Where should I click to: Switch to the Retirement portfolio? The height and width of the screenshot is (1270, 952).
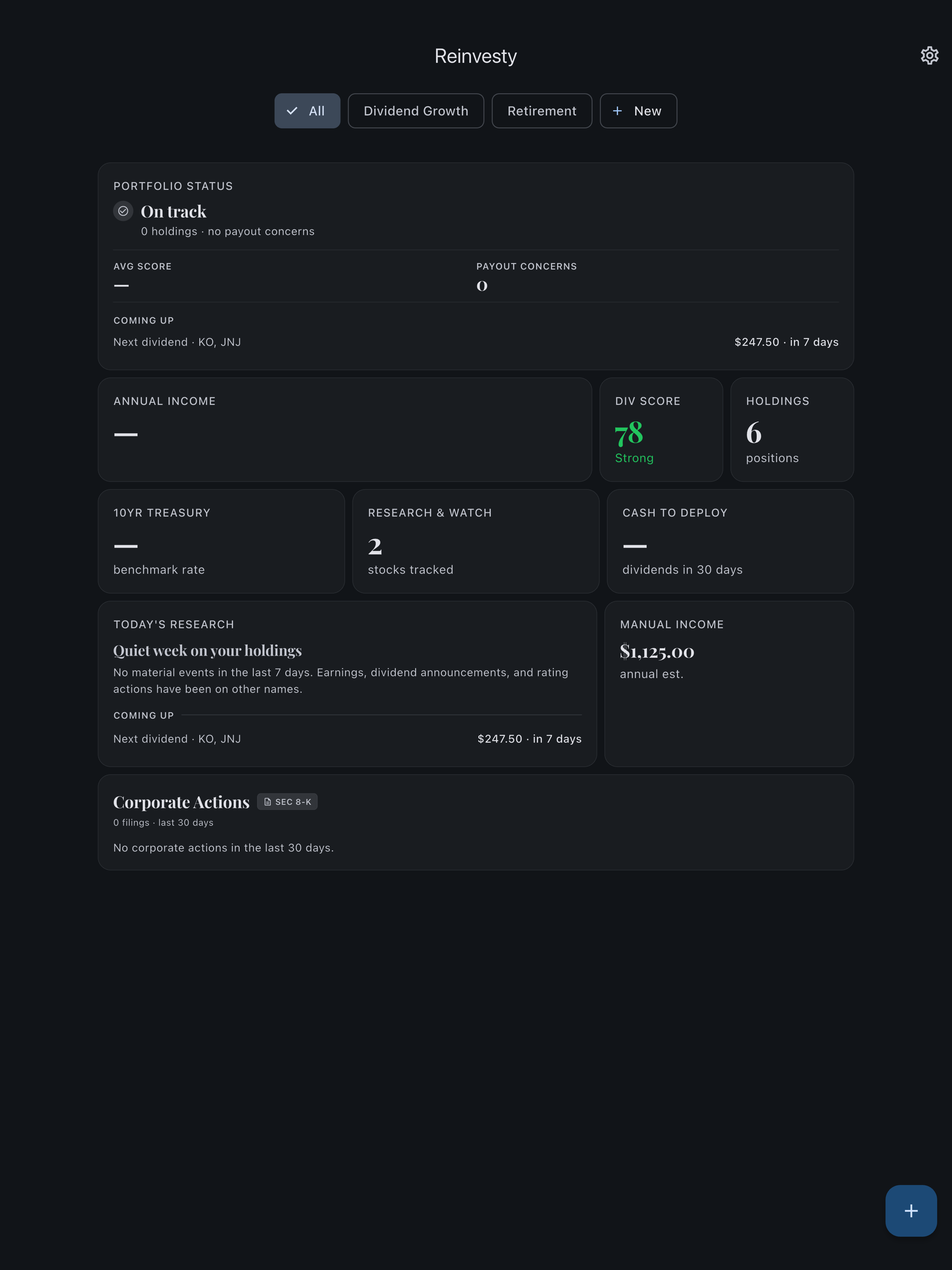[541, 111]
